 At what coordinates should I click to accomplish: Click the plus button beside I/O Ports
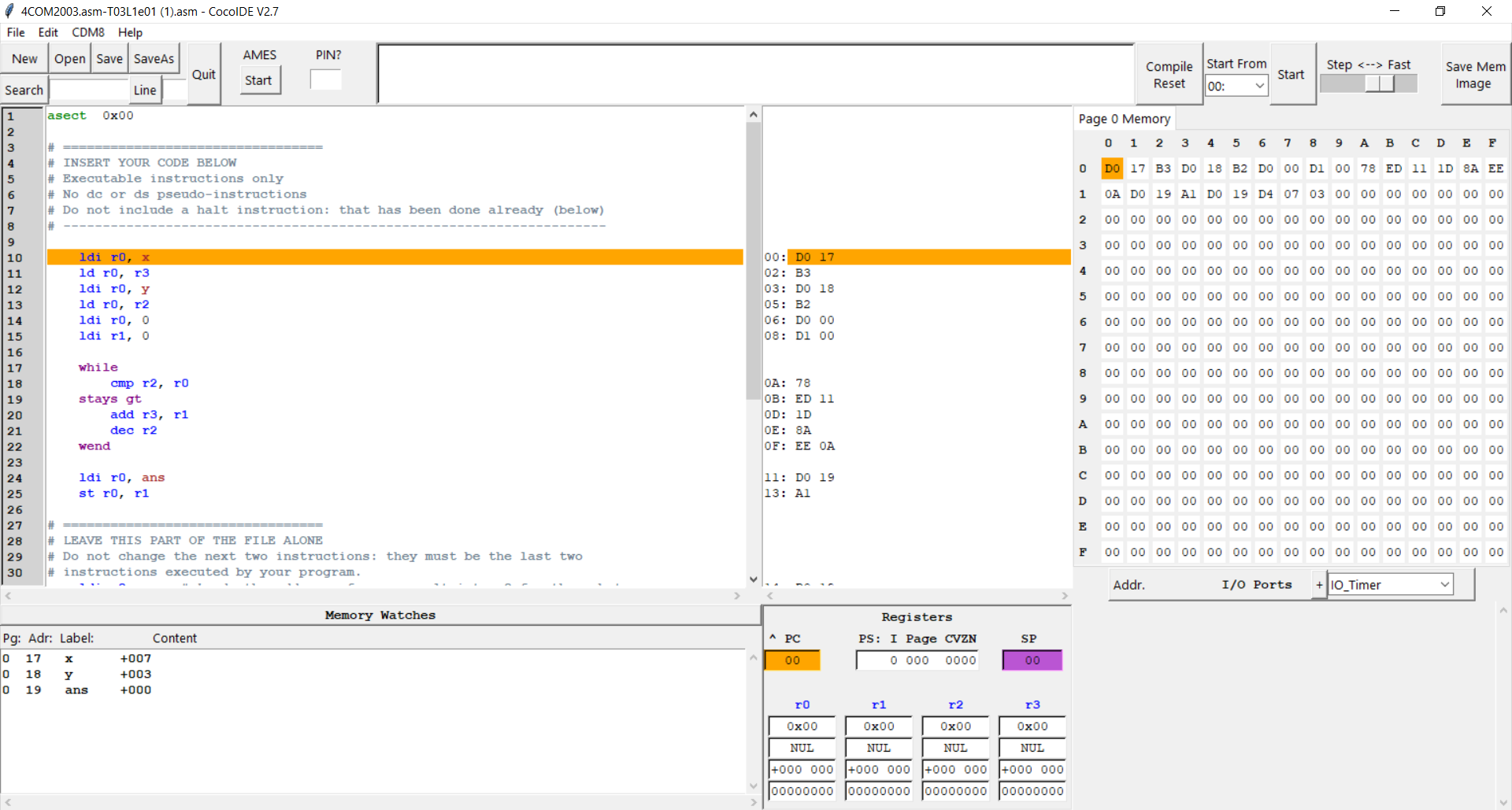tap(1319, 585)
